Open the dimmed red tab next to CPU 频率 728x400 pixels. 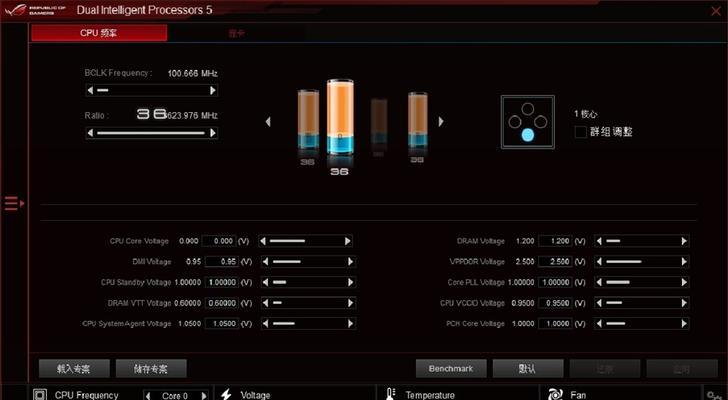[236, 33]
